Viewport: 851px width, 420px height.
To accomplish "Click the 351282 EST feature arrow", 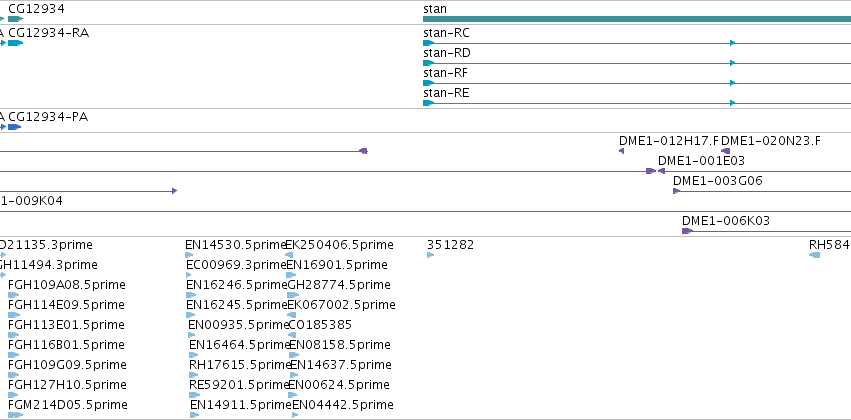I will pos(430,255).
